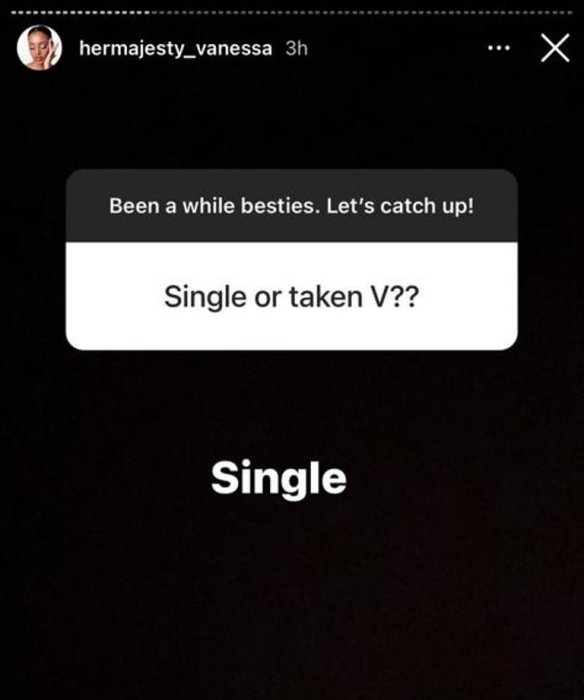Screen dimensions: 584x700
Task: Select the word 'Single' in the question
Action: click(204, 297)
